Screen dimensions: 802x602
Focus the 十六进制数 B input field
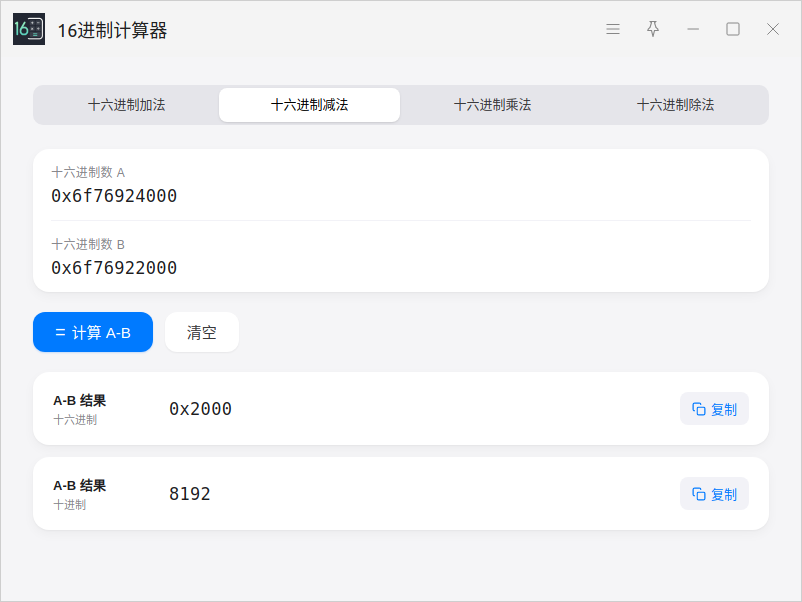[400, 267]
